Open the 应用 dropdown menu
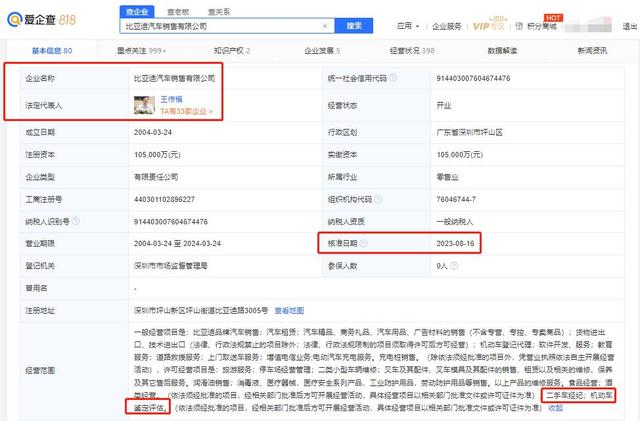The width and height of the screenshot is (640, 421). [x=408, y=26]
